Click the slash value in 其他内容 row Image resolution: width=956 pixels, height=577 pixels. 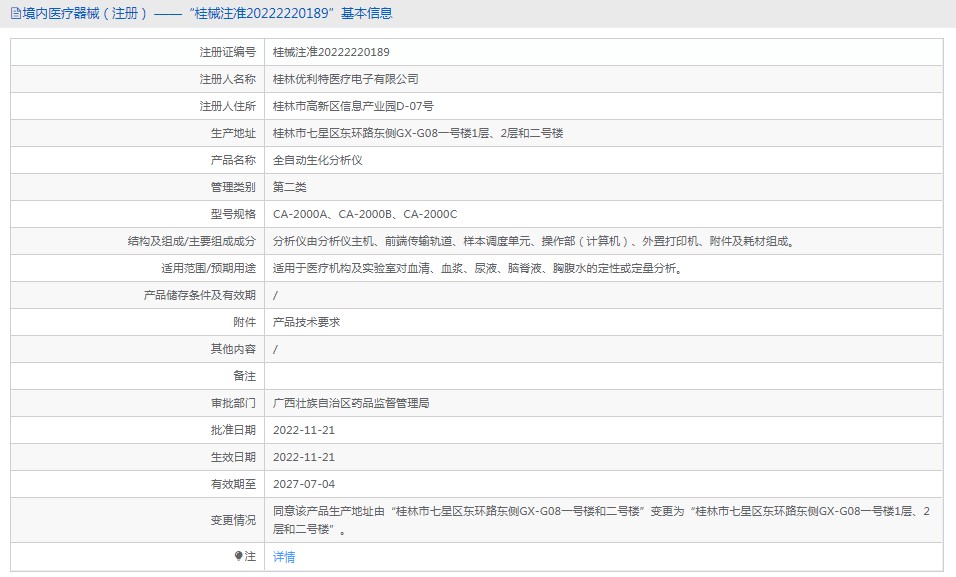276,349
